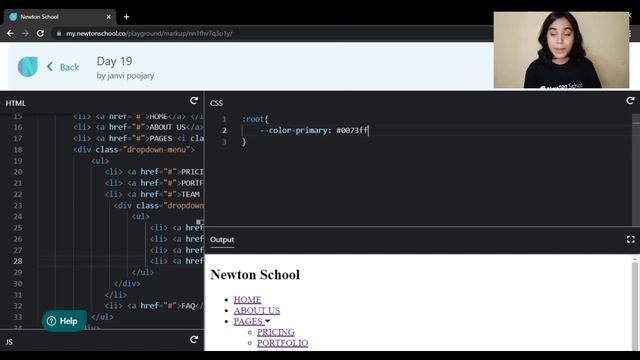Click ABOUT US line 16 in HTML
Screen dimensions: 640x360
coord(138,127)
